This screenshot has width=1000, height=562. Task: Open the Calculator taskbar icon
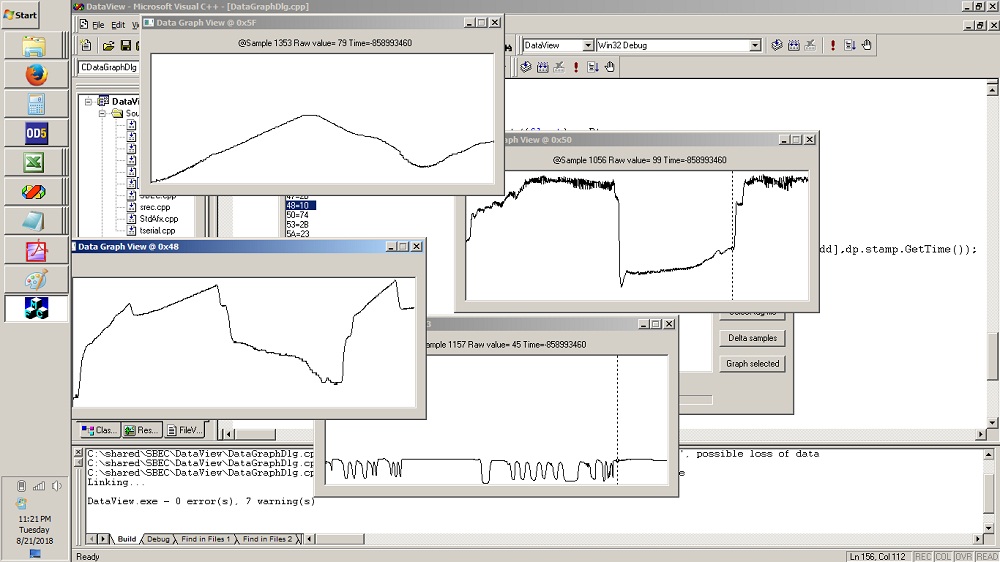click(35, 104)
